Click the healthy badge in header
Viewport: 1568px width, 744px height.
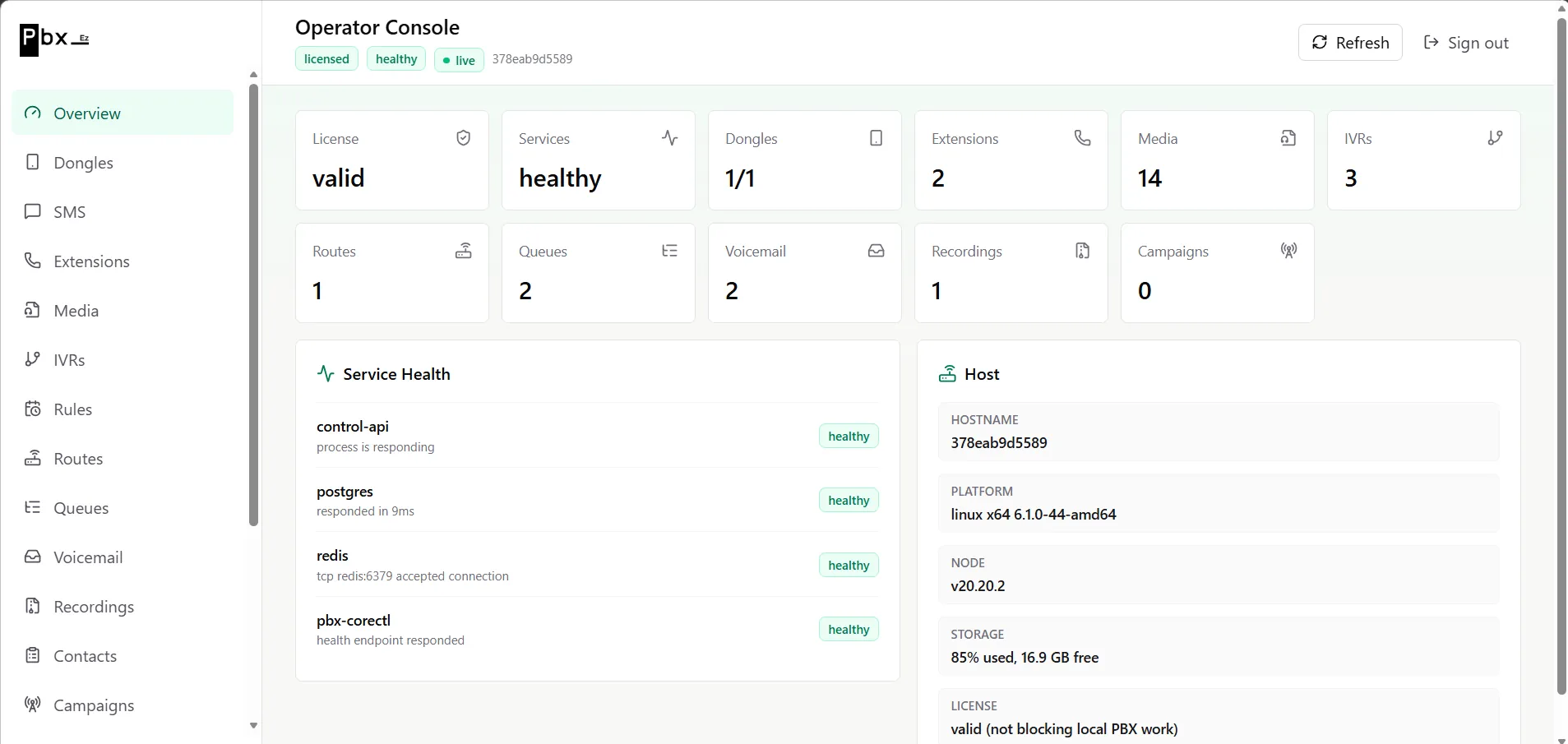point(396,59)
